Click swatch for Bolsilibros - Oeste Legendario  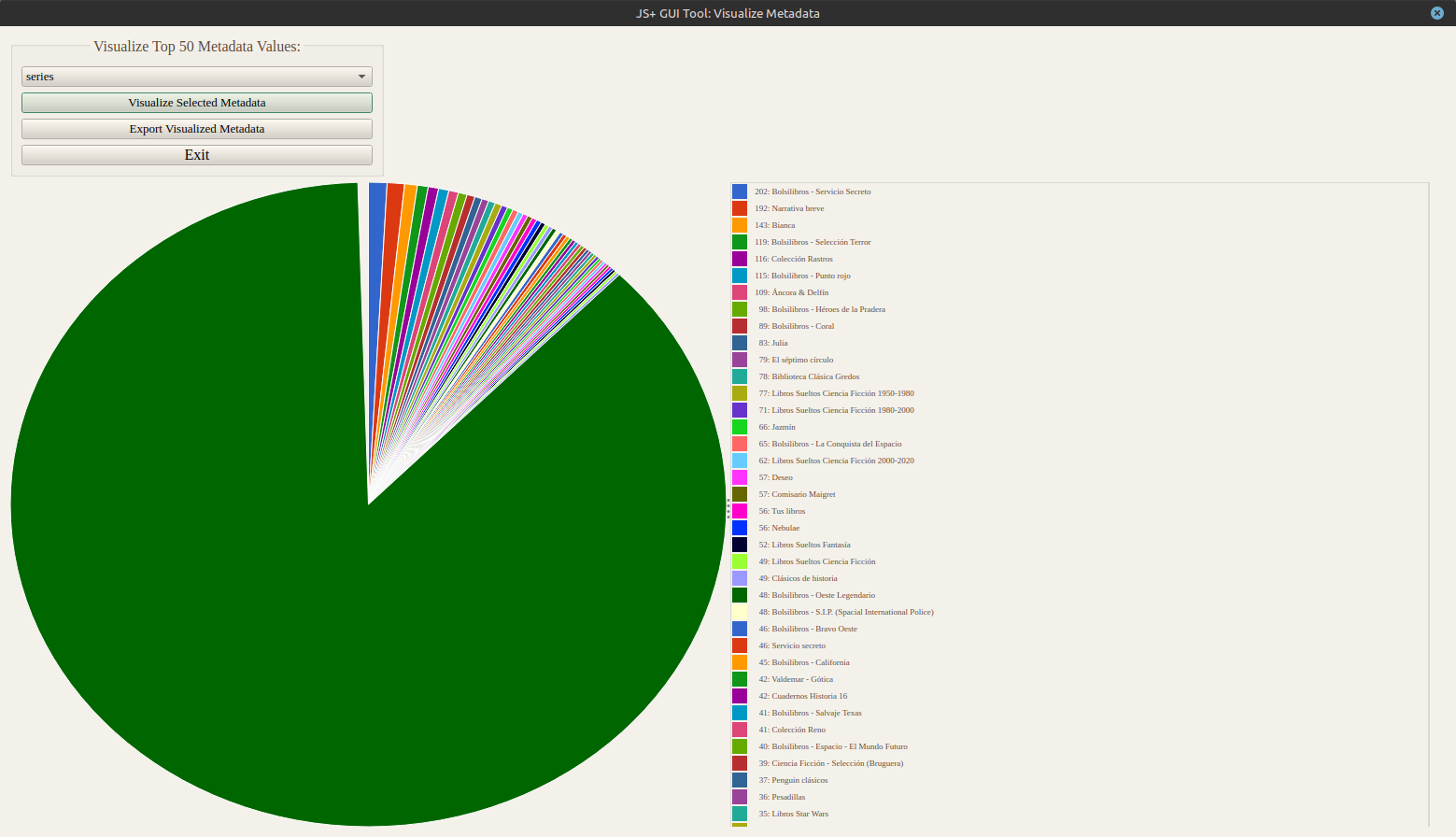[x=740, y=595]
